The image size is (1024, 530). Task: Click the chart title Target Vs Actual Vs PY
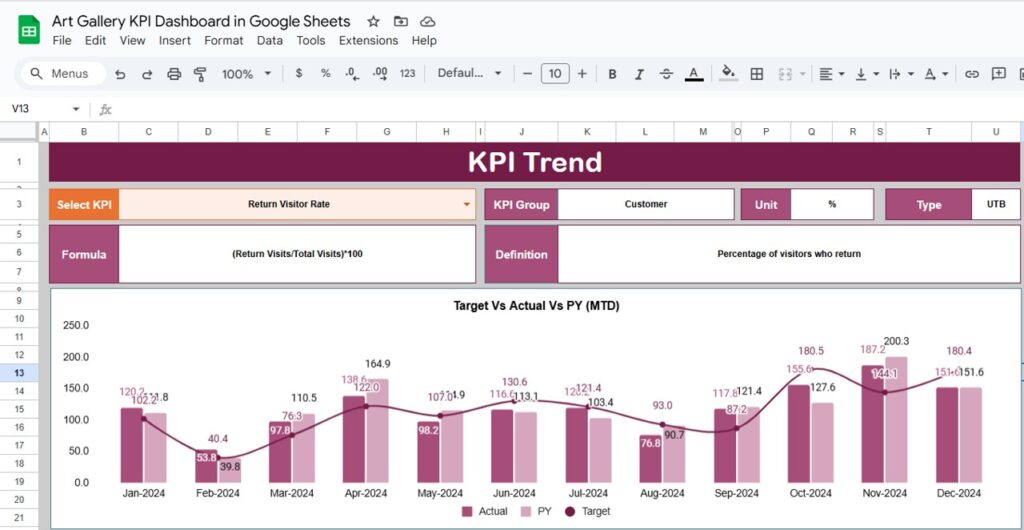(x=536, y=305)
